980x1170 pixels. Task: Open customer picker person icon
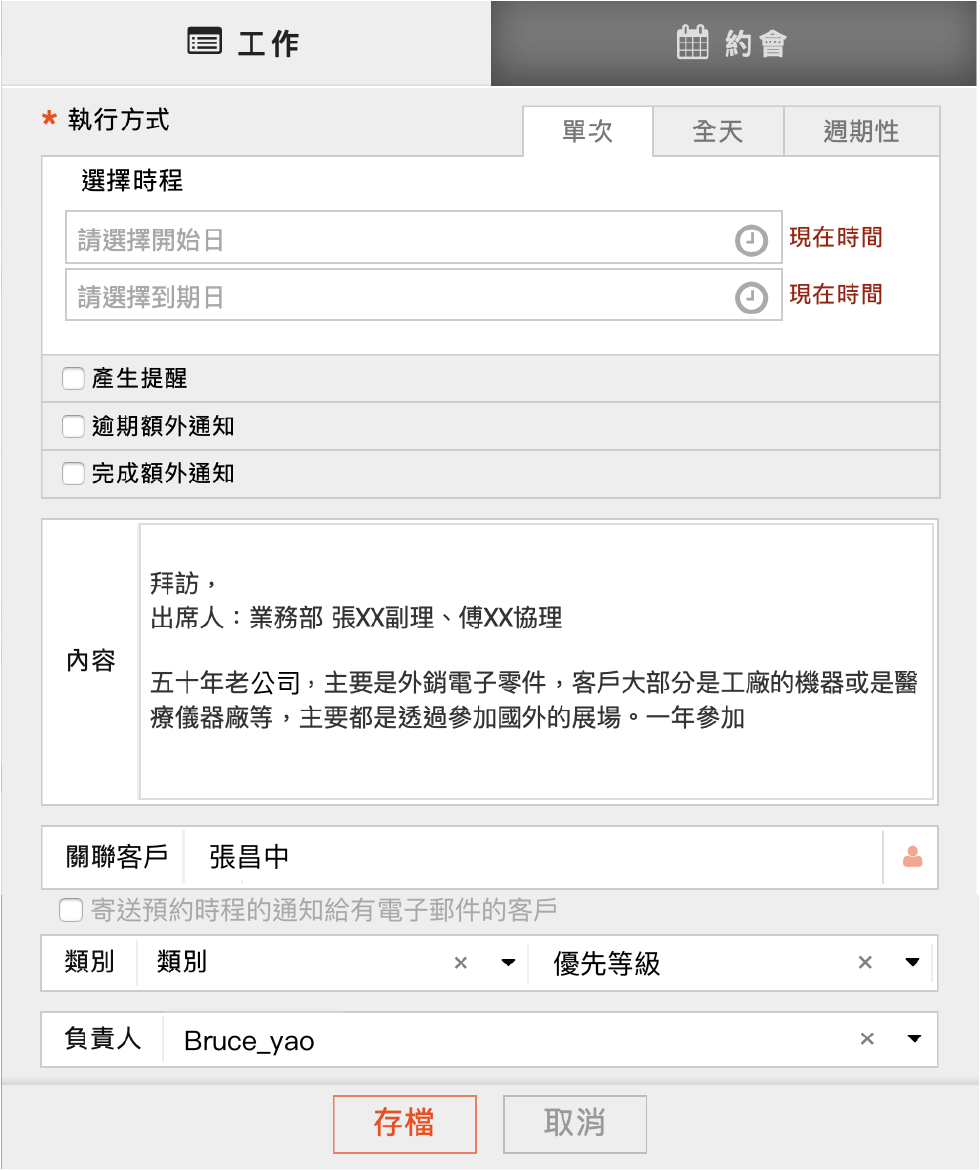tap(912, 857)
